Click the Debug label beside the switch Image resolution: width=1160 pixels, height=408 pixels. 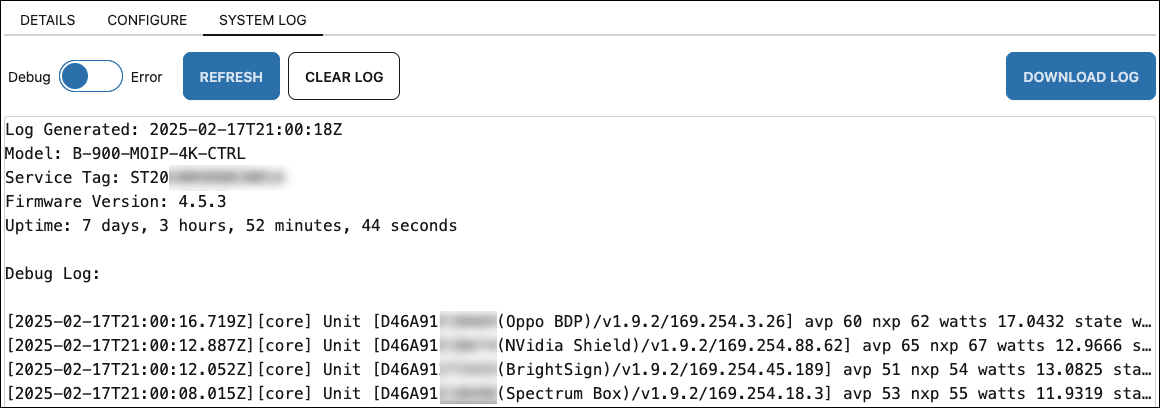(30, 77)
